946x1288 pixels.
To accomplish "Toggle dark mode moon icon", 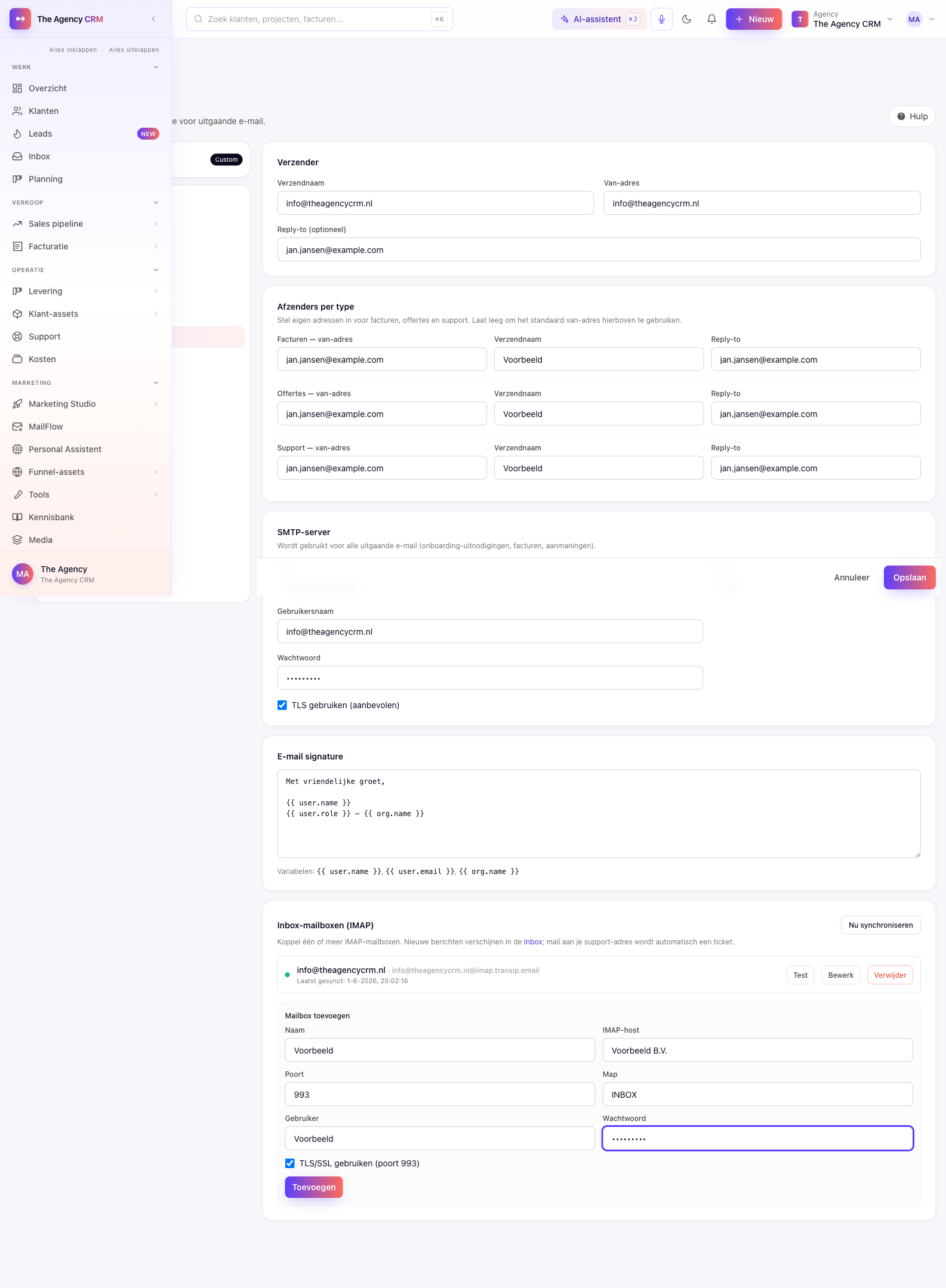I will 686,19.
